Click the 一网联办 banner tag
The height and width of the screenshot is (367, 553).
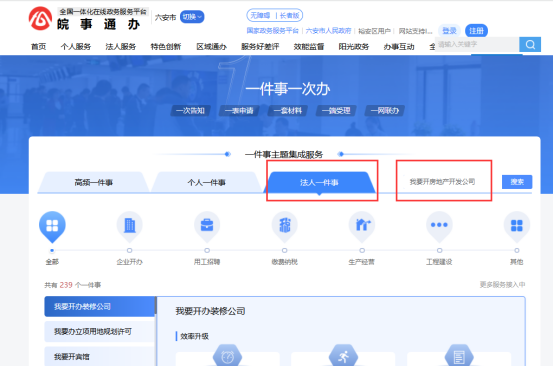point(385,111)
